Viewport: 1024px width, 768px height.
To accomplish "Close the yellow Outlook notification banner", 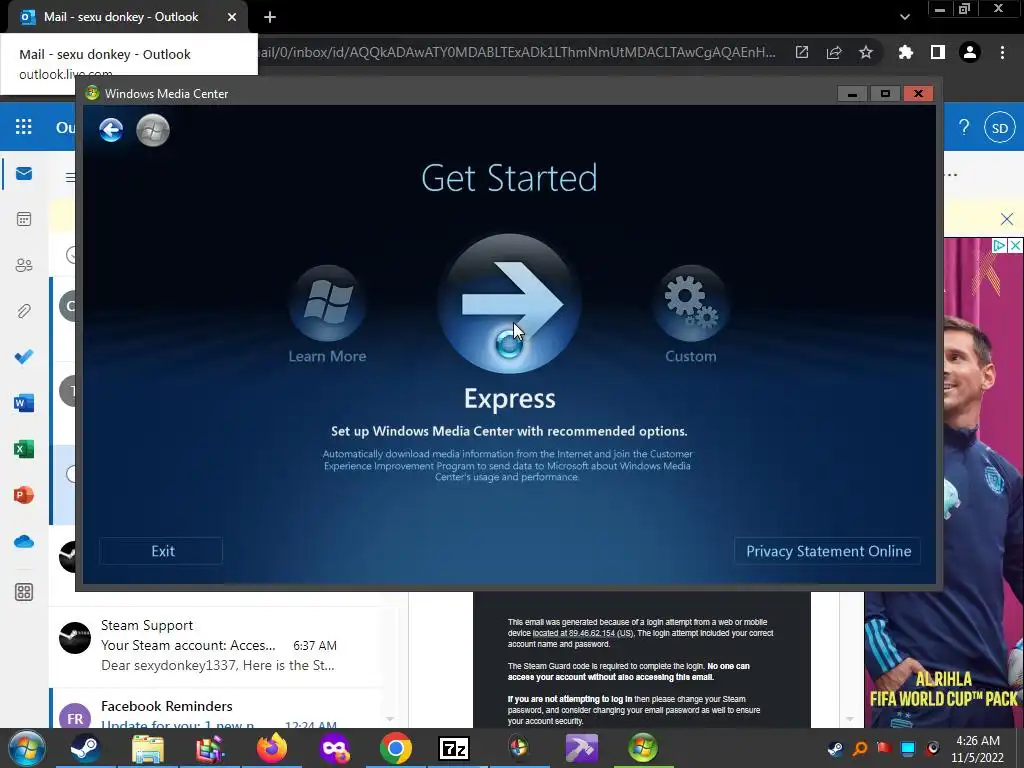I will point(1007,219).
